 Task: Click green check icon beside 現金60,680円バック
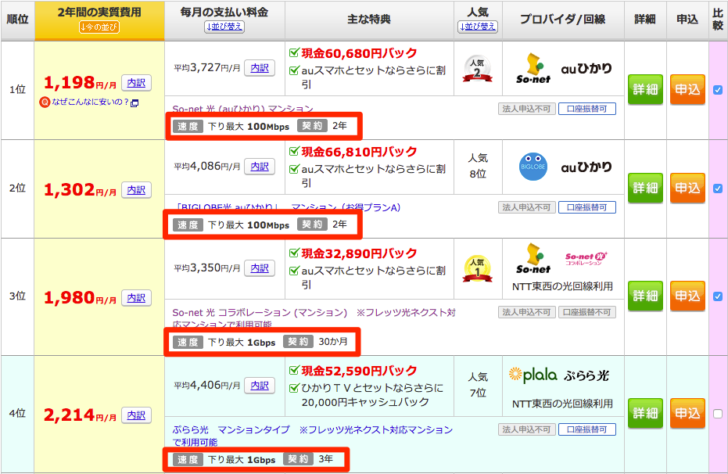point(294,52)
